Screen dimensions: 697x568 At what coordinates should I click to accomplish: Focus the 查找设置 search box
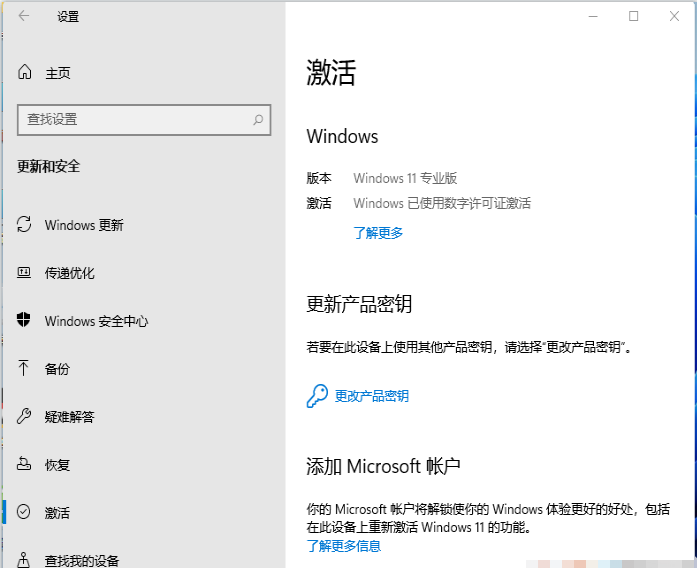pos(135,119)
